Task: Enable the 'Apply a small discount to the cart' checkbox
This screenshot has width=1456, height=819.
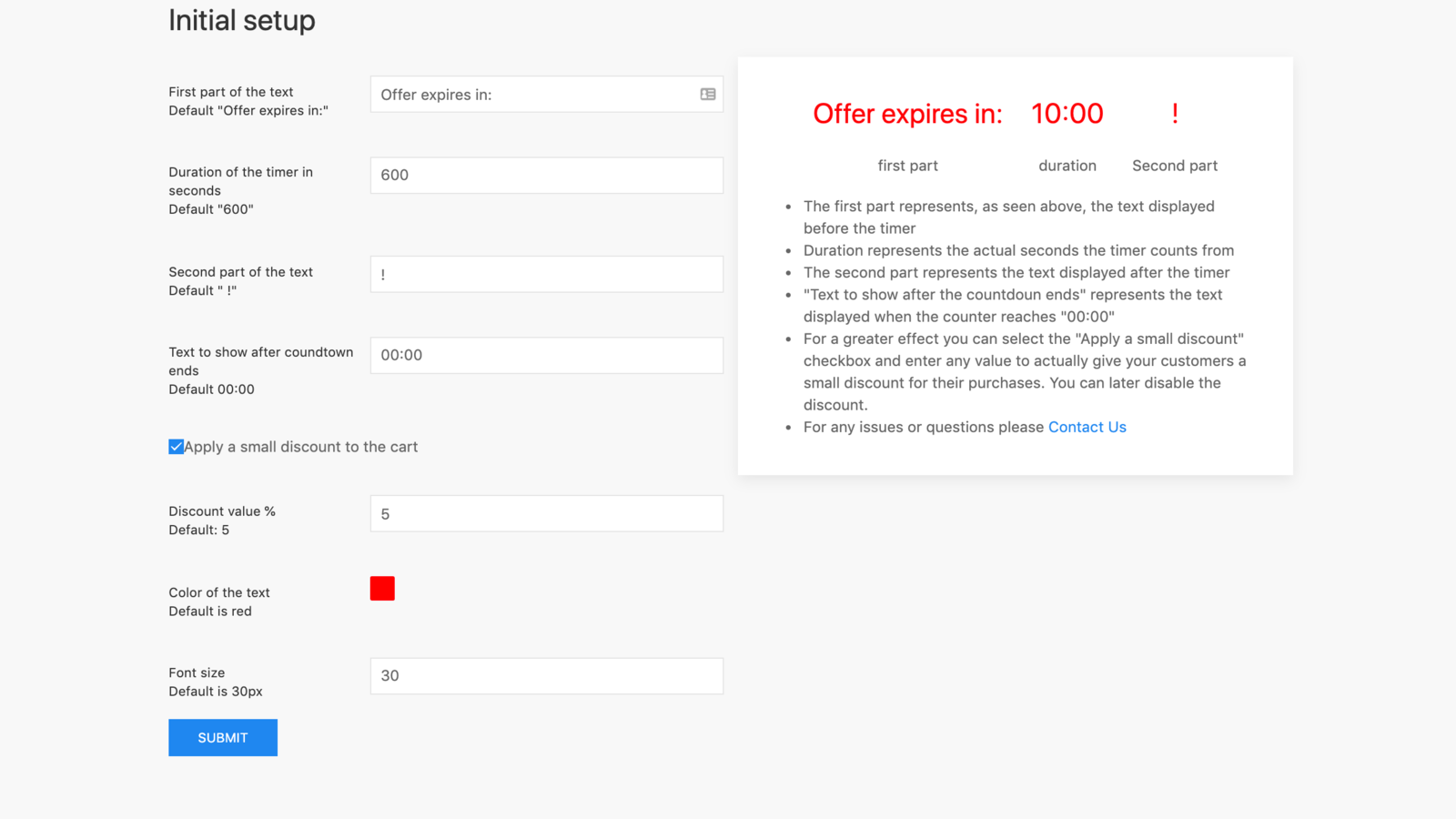Action: coord(176,447)
